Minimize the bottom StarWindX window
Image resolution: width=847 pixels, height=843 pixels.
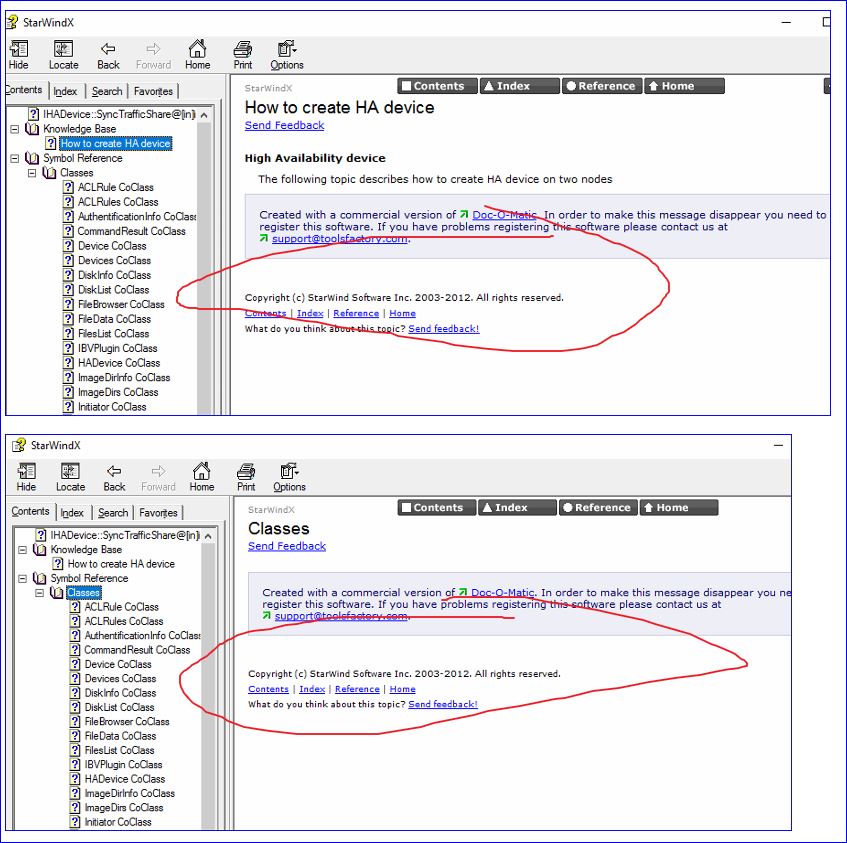(x=778, y=446)
